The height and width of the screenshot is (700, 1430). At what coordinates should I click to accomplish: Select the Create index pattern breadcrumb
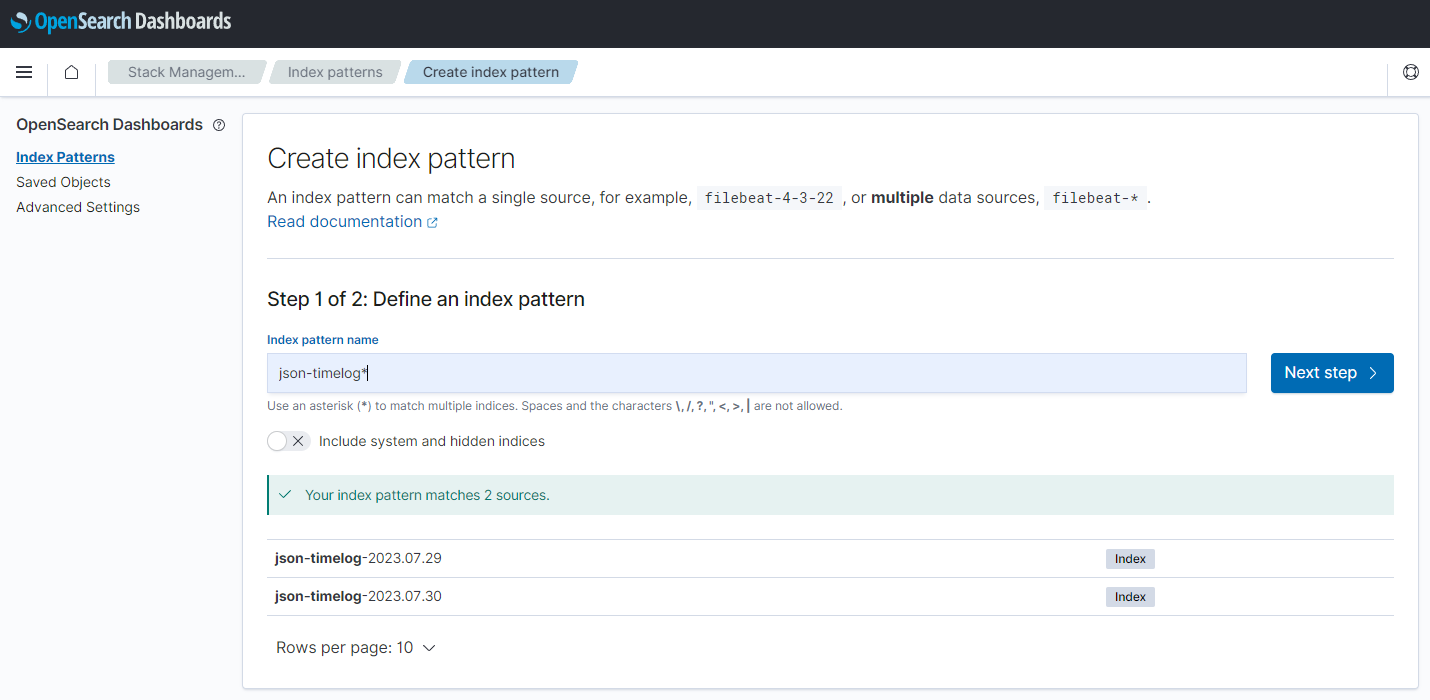[491, 72]
